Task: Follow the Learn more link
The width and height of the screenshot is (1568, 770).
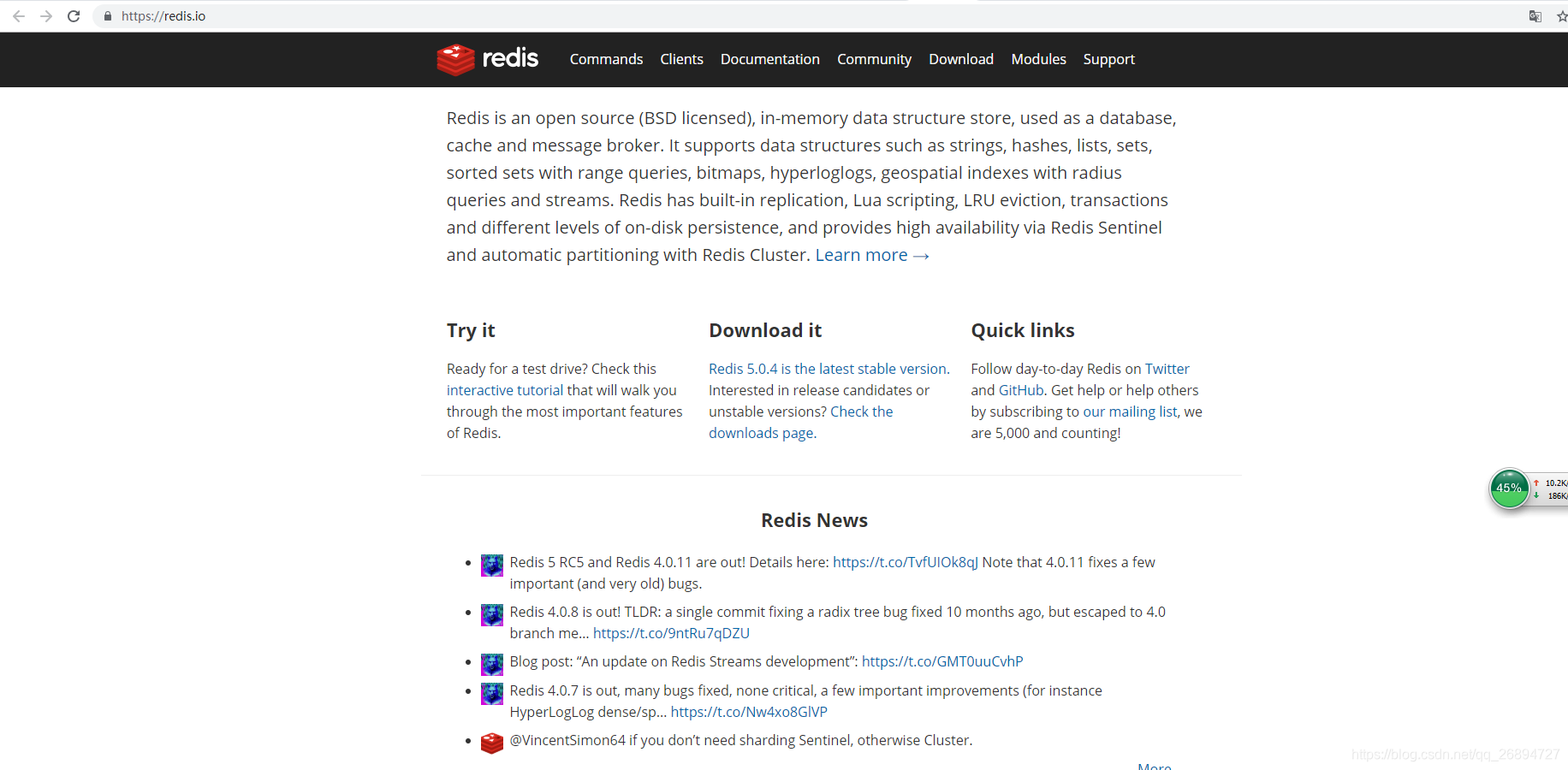Action: [x=872, y=255]
